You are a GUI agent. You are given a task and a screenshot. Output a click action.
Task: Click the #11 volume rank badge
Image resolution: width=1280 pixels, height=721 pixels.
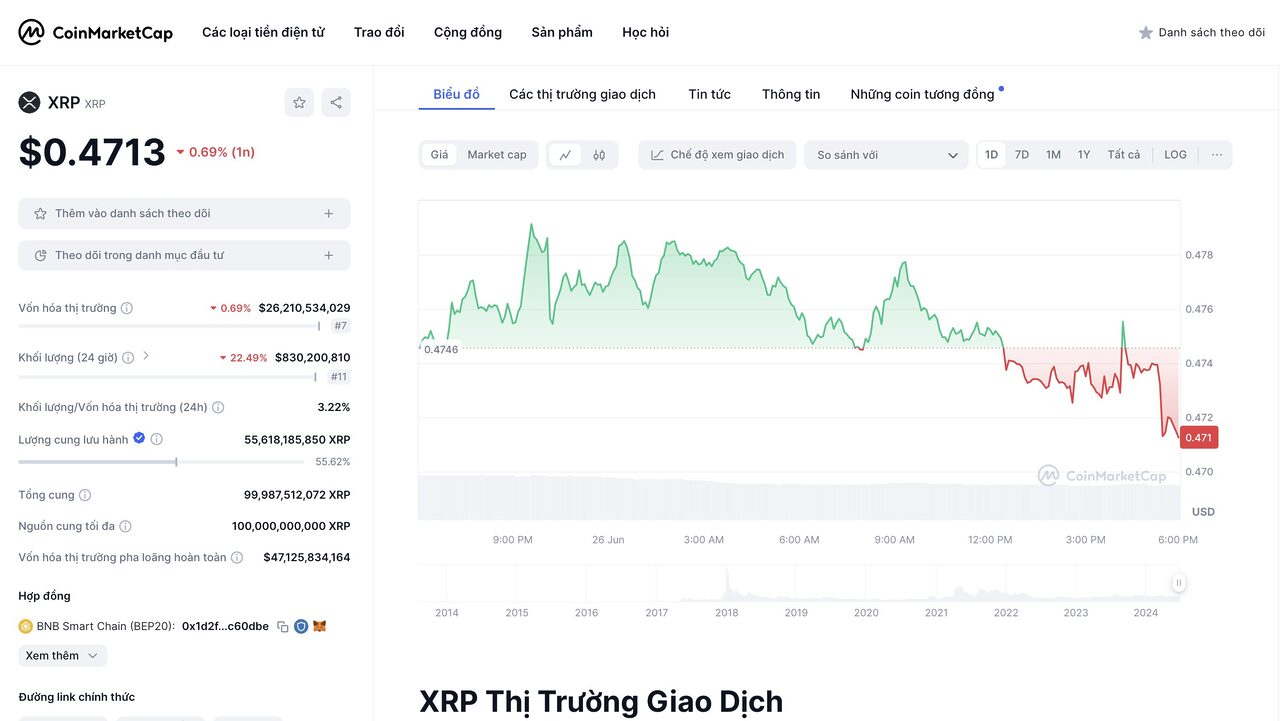(339, 377)
